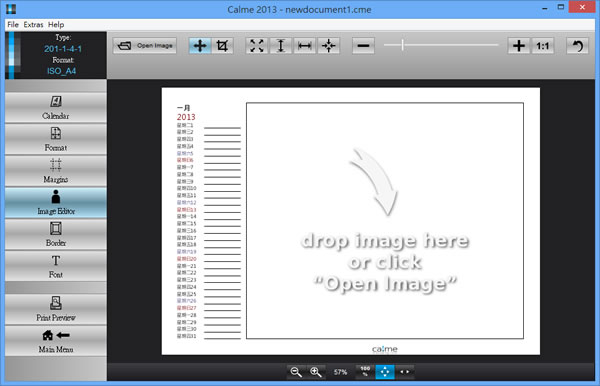600x386 pixels.
Task: Open the Extras menu
Action: pyautogui.click(x=33, y=24)
